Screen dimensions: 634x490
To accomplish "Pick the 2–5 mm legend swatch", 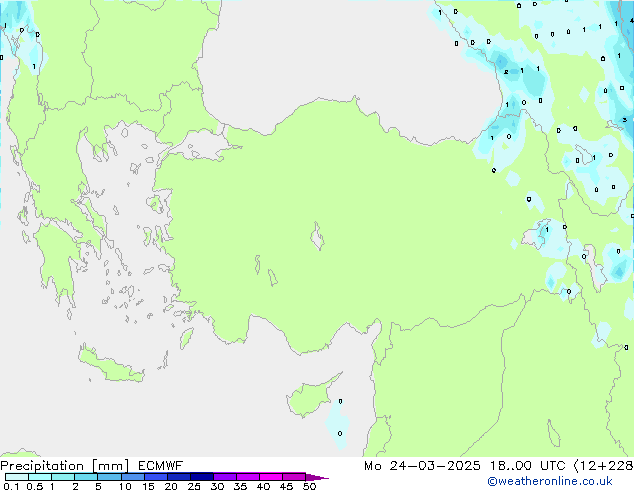I will click(86, 477).
